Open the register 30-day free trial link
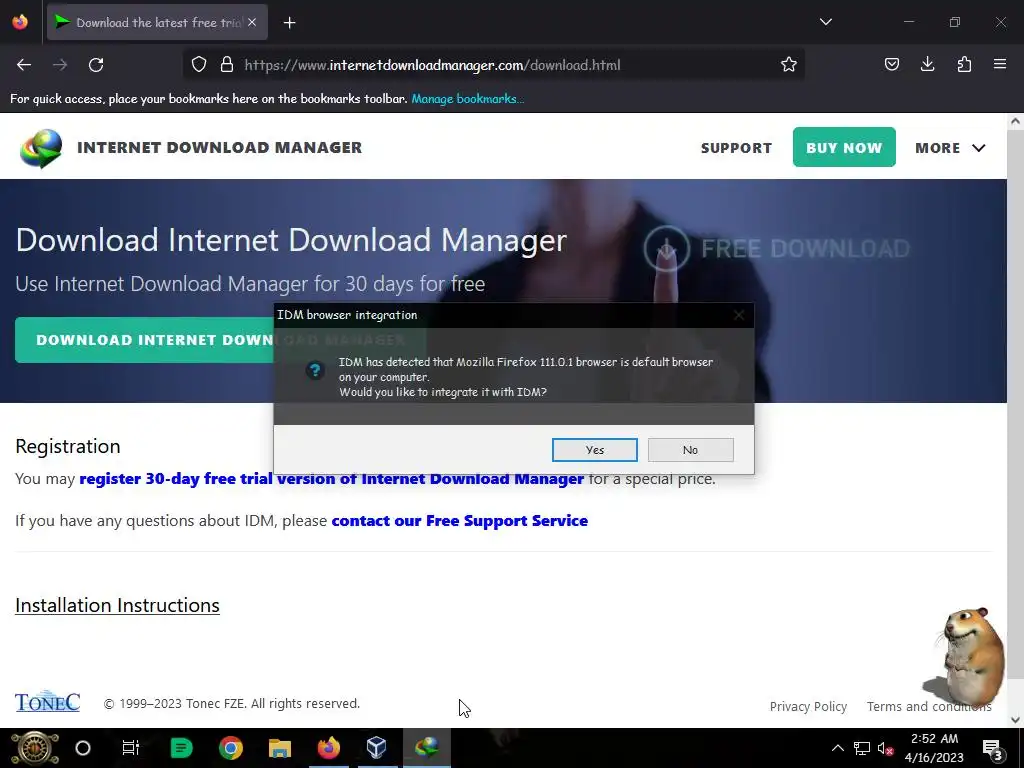1024x768 pixels. coord(331,479)
